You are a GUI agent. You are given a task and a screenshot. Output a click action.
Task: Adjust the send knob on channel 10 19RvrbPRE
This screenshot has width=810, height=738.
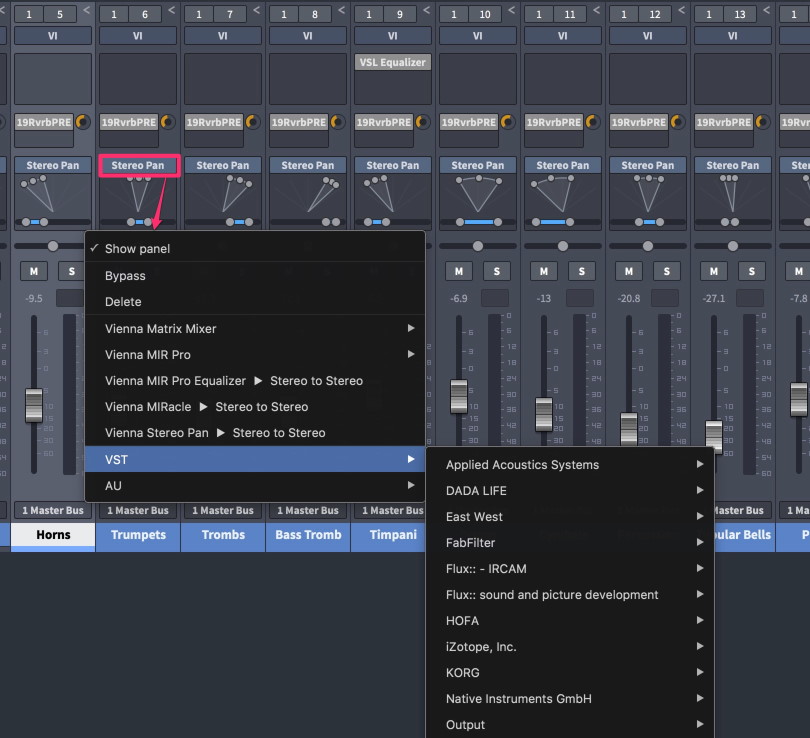click(x=508, y=122)
